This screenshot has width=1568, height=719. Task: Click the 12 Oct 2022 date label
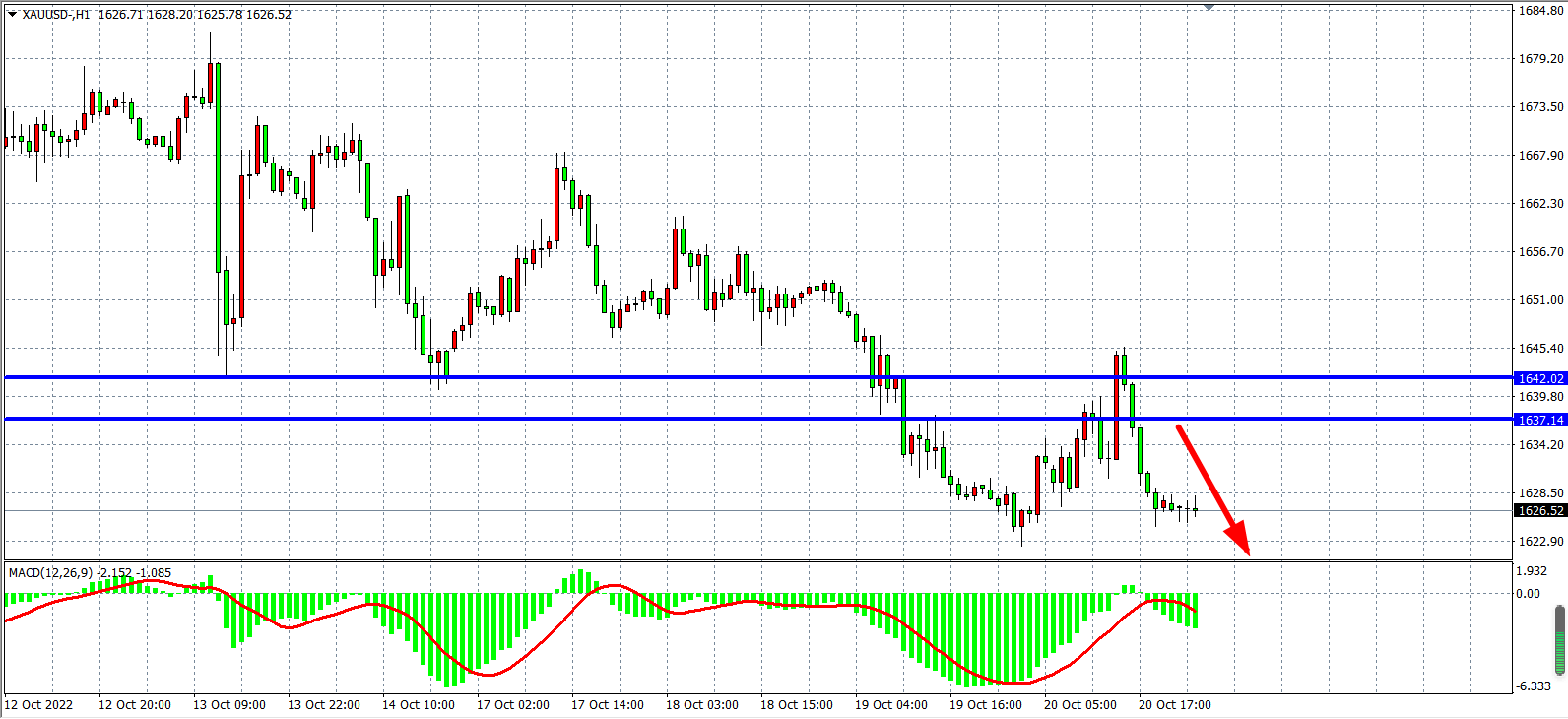pos(39,704)
